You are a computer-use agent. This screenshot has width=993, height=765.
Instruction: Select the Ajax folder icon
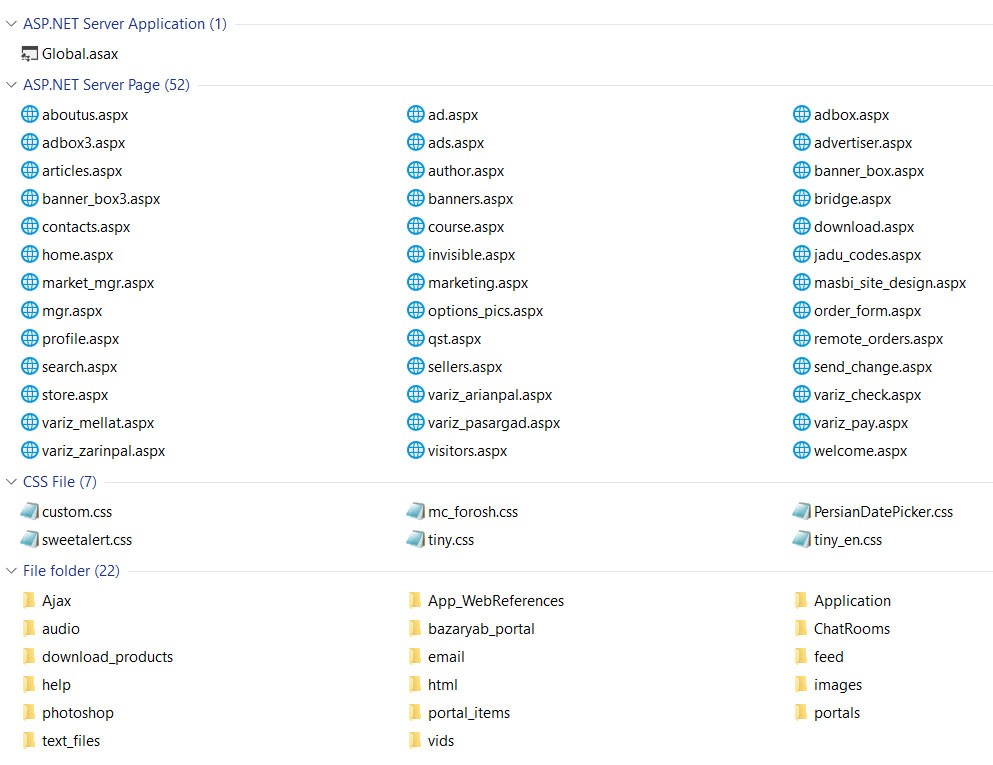(29, 601)
